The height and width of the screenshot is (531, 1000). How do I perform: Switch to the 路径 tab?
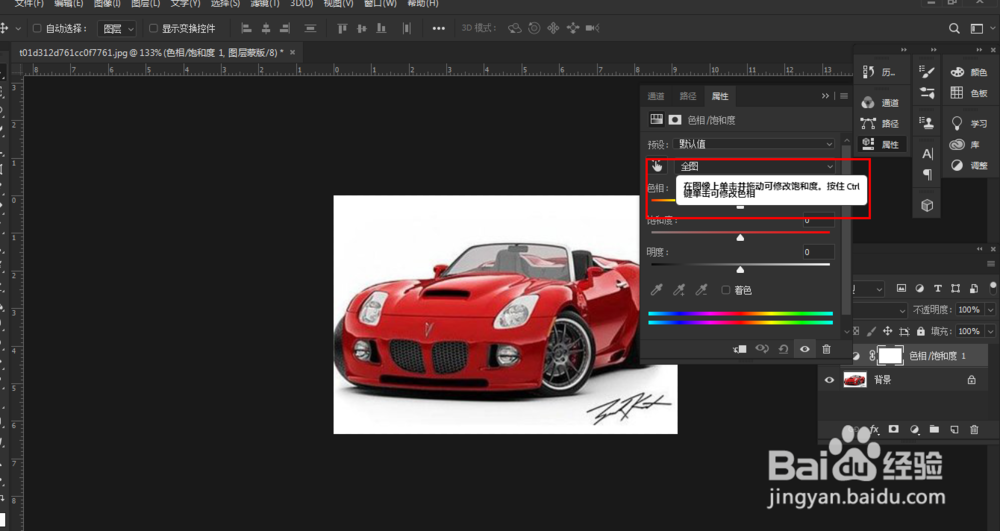(688, 96)
